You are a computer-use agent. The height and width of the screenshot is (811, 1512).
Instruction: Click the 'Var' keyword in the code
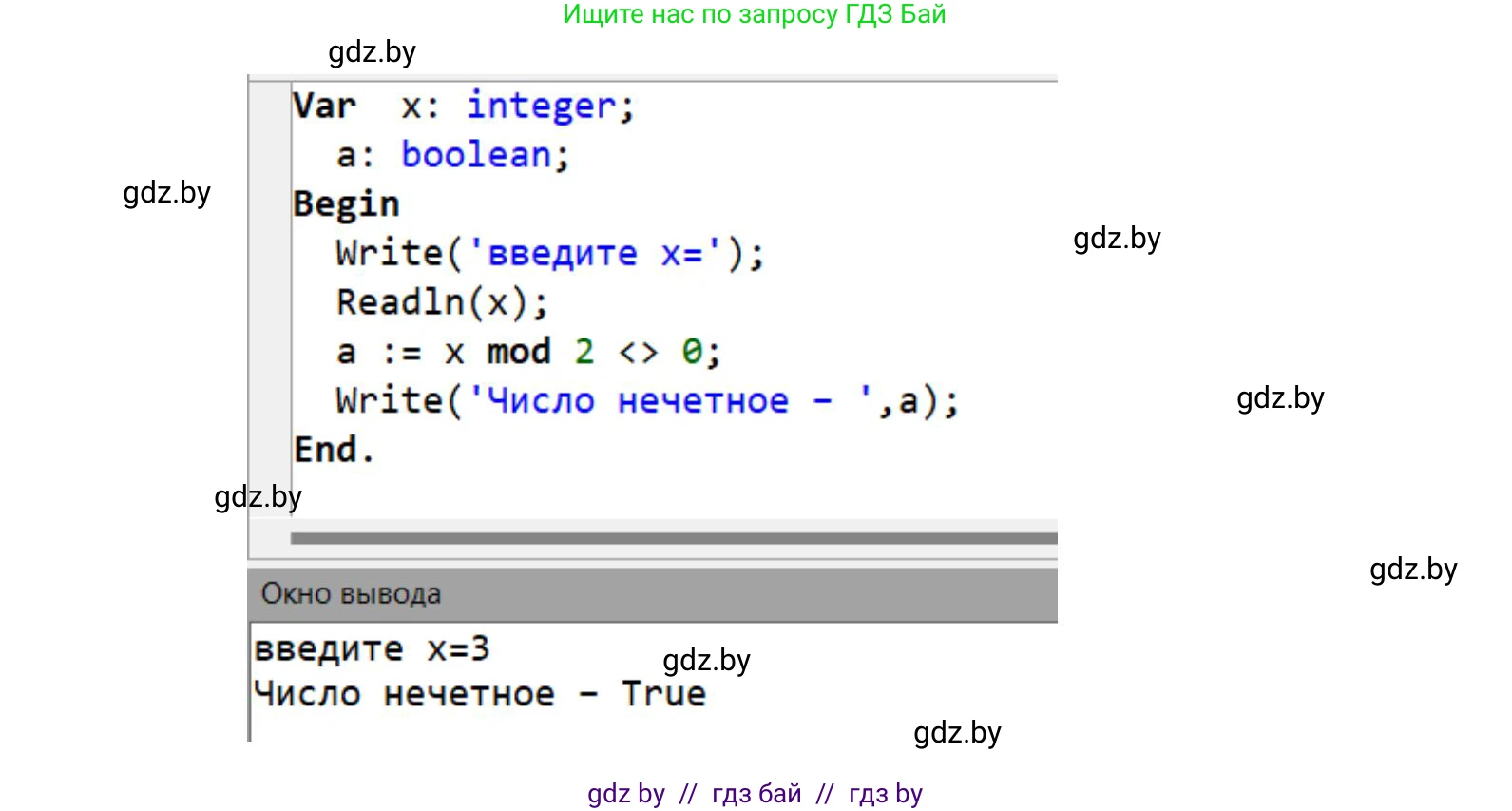(x=324, y=106)
